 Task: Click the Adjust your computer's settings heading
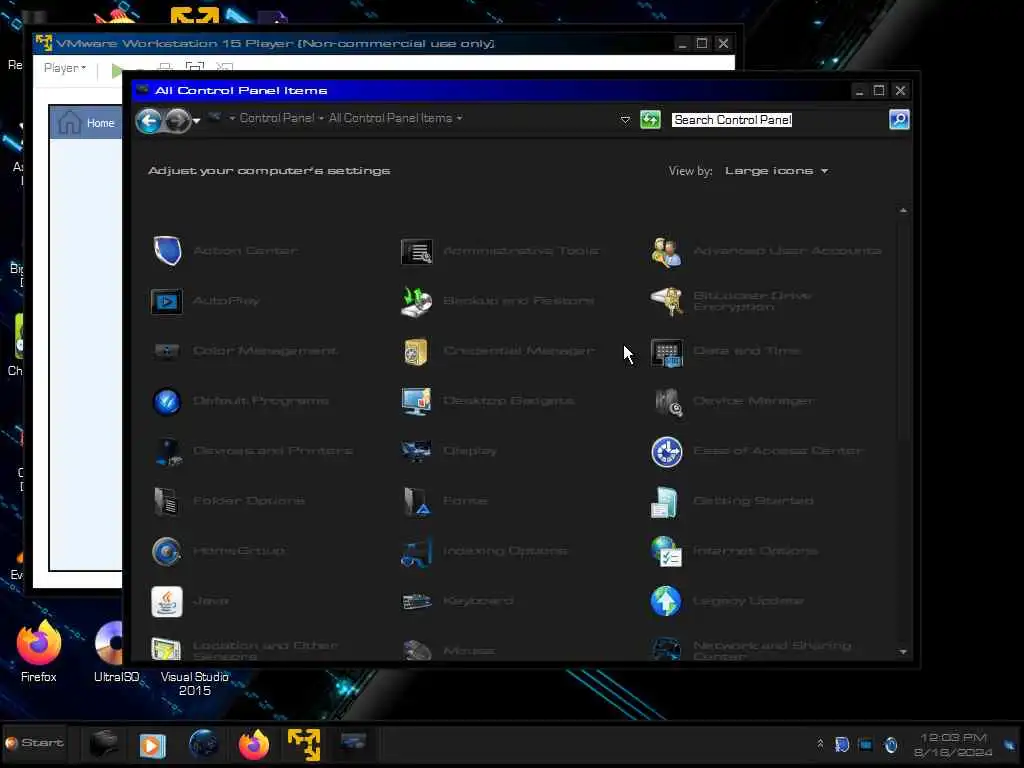[x=269, y=171]
